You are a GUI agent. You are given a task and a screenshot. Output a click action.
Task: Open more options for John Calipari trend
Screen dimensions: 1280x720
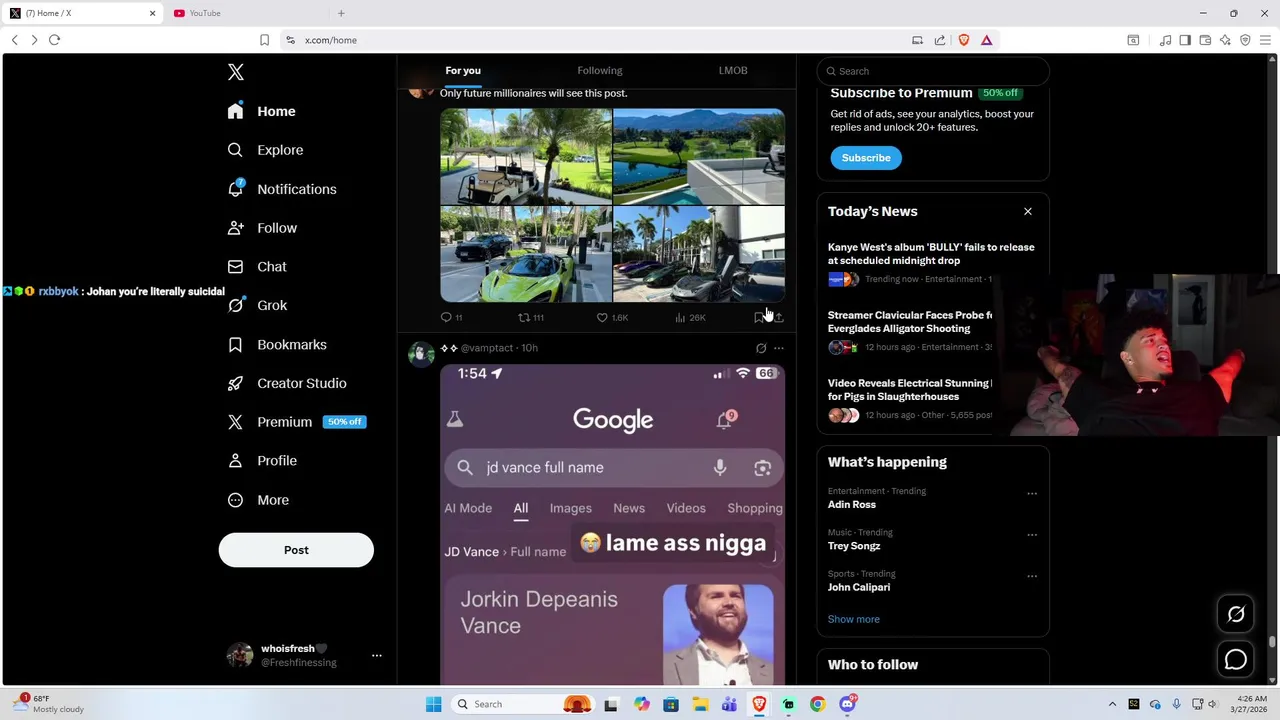coord(1032,576)
